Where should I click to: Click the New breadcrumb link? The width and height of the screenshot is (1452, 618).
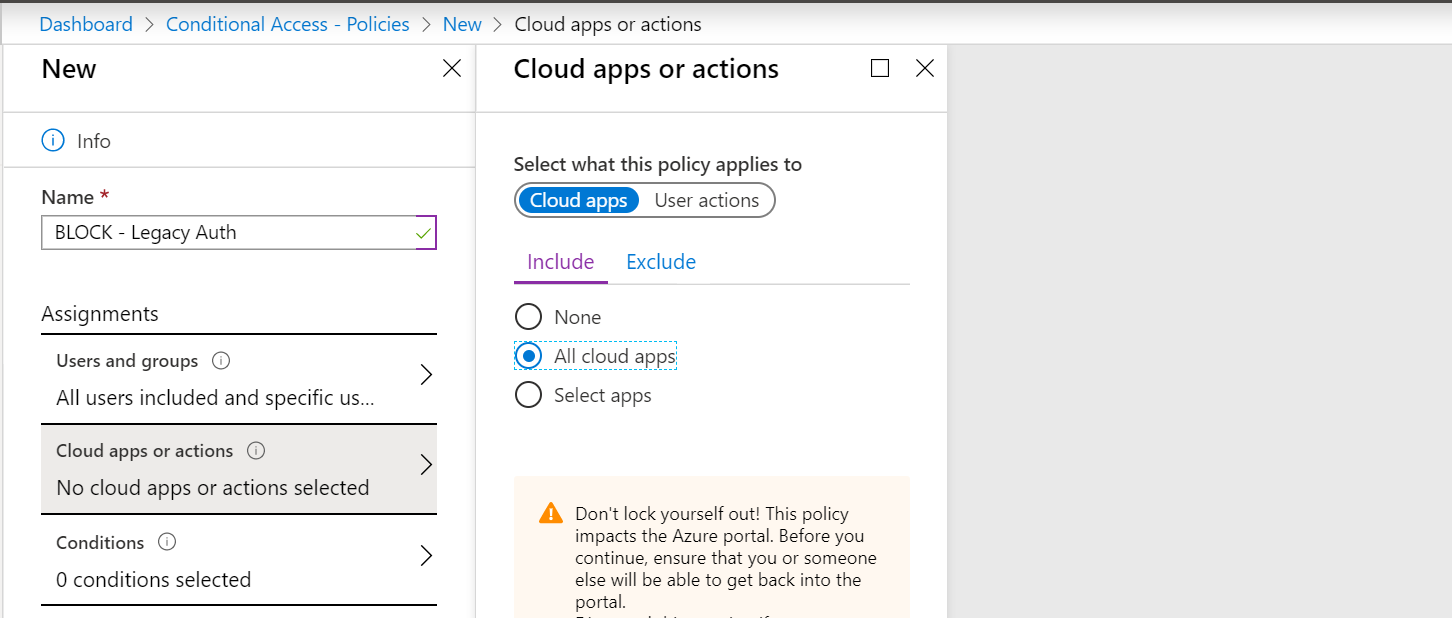click(x=462, y=24)
